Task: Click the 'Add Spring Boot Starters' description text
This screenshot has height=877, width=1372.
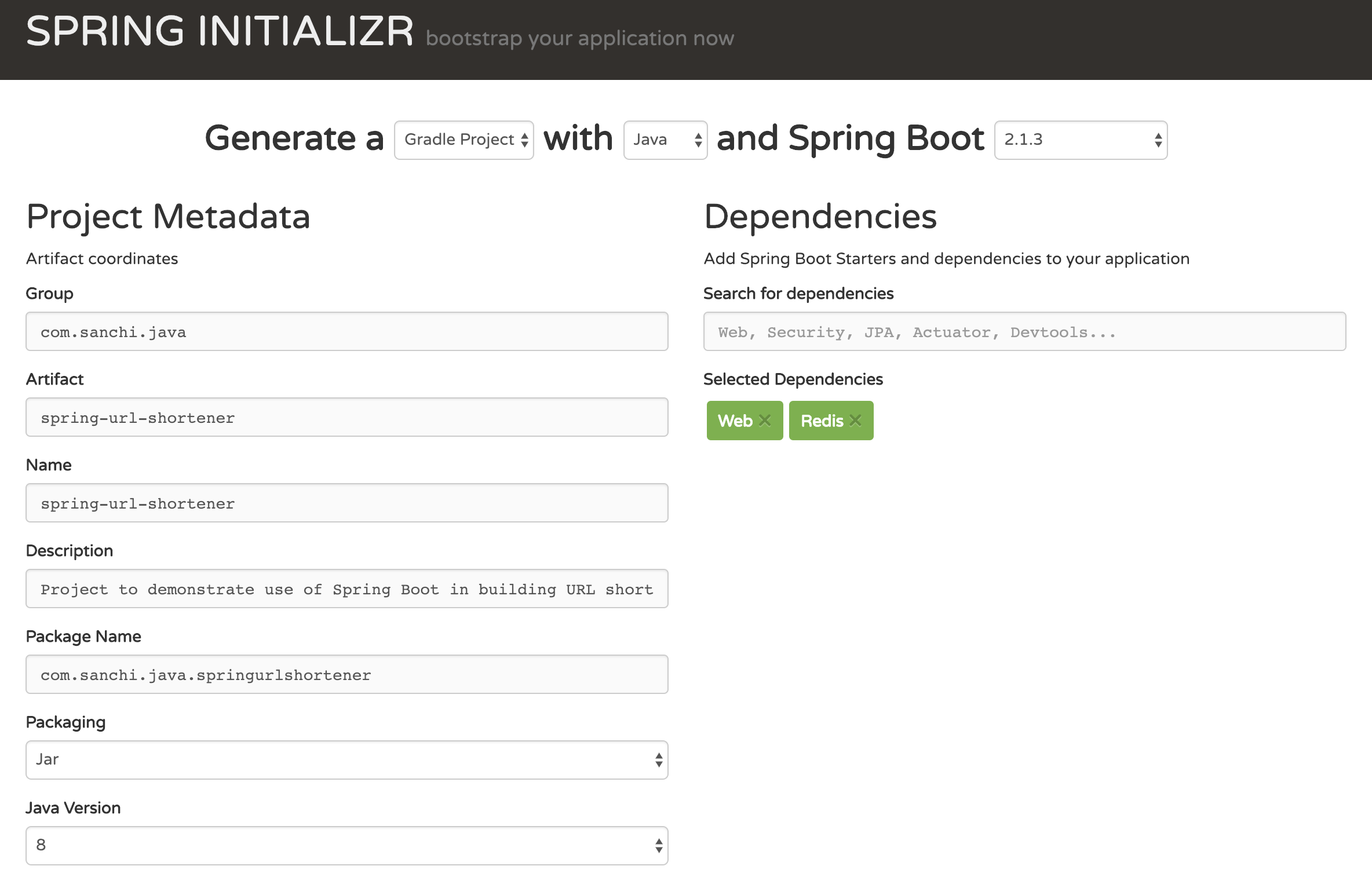Action: click(947, 258)
